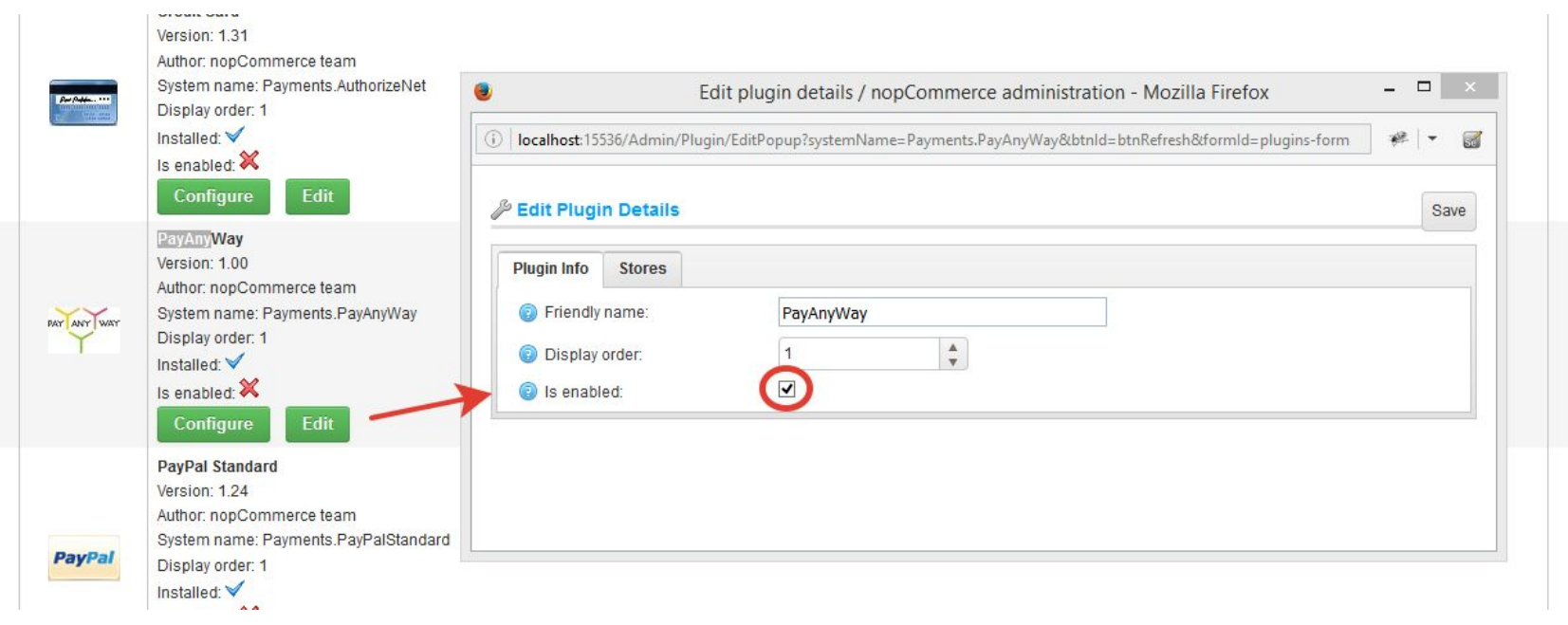Click the Firefox logo in the popup title bar
The height and width of the screenshot is (625, 1568).
click(483, 91)
